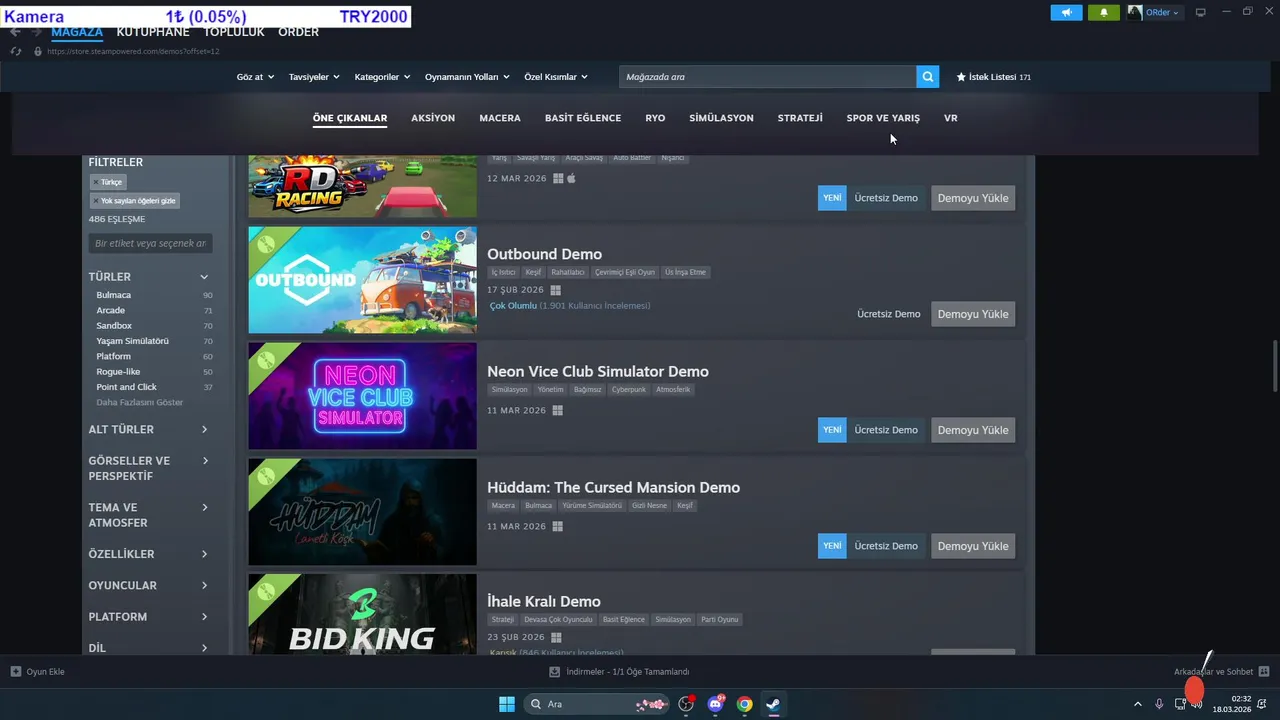Click the blue megaphone announcements icon

(x=1066, y=13)
